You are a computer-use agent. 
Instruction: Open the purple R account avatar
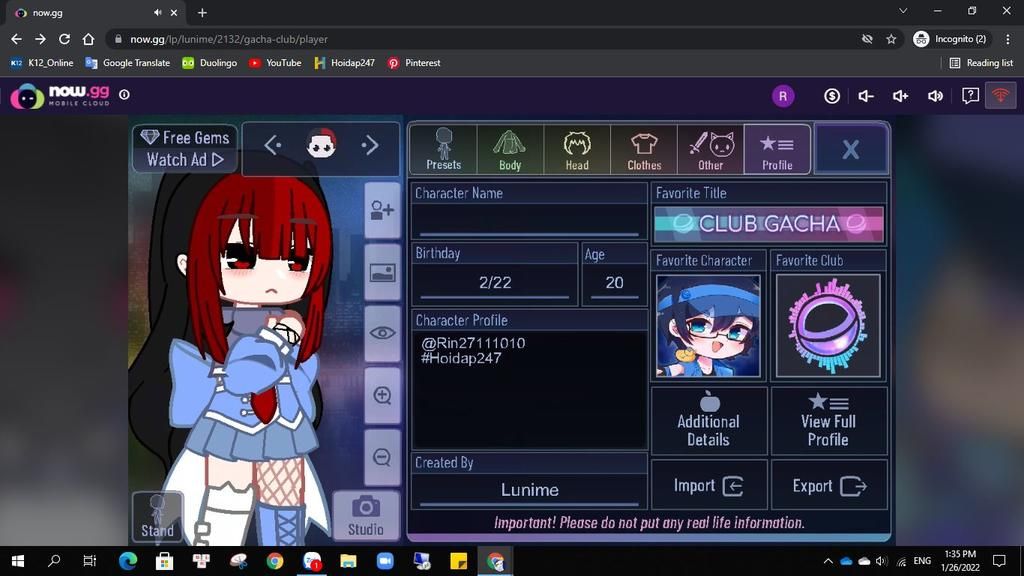(782, 96)
